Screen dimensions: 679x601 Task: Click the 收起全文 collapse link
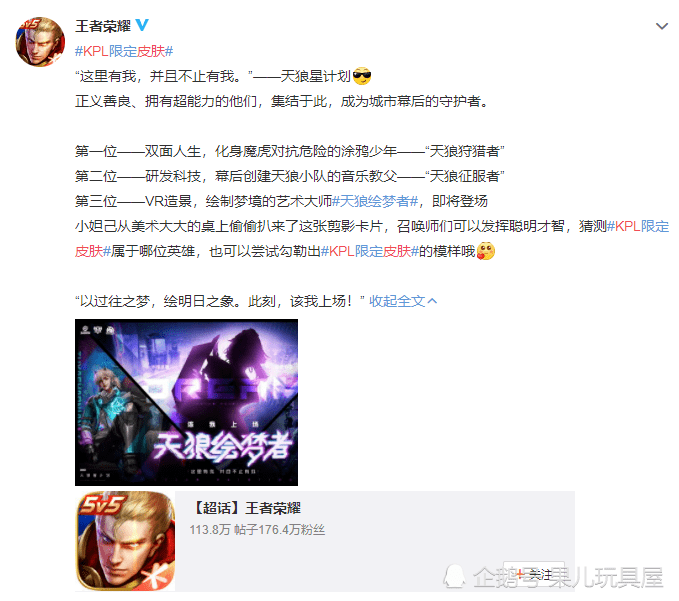397,301
